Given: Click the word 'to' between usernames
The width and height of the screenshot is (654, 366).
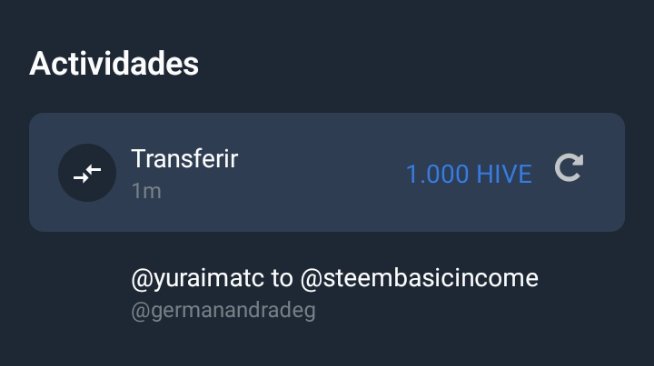Looking at the screenshot, I should tap(282, 278).
